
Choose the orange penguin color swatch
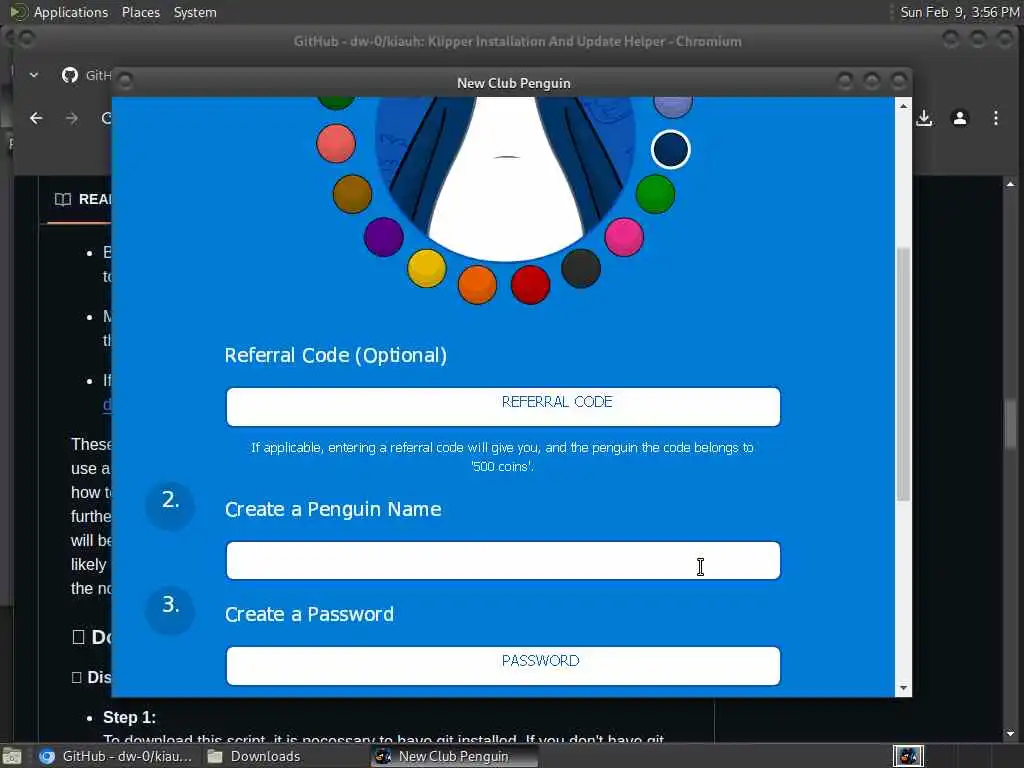pyautogui.click(x=477, y=285)
